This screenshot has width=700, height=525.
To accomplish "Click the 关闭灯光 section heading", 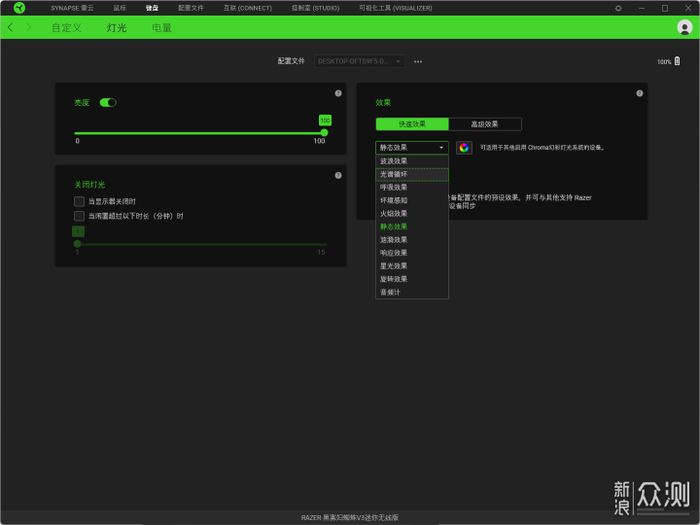I will click(90, 184).
